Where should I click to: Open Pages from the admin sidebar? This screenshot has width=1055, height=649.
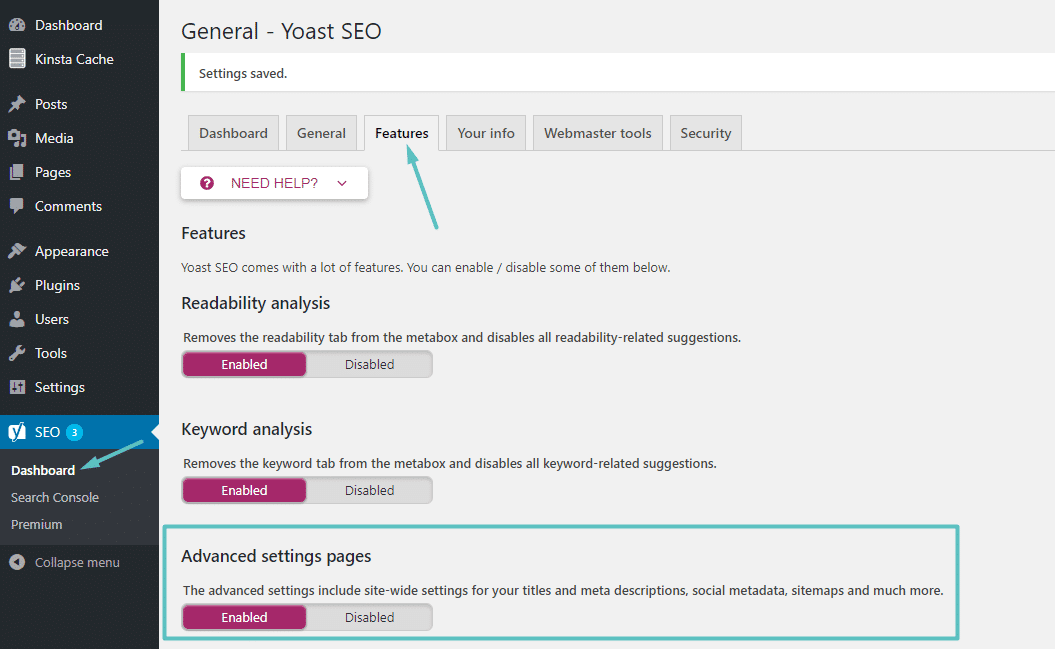[x=16, y=171]
